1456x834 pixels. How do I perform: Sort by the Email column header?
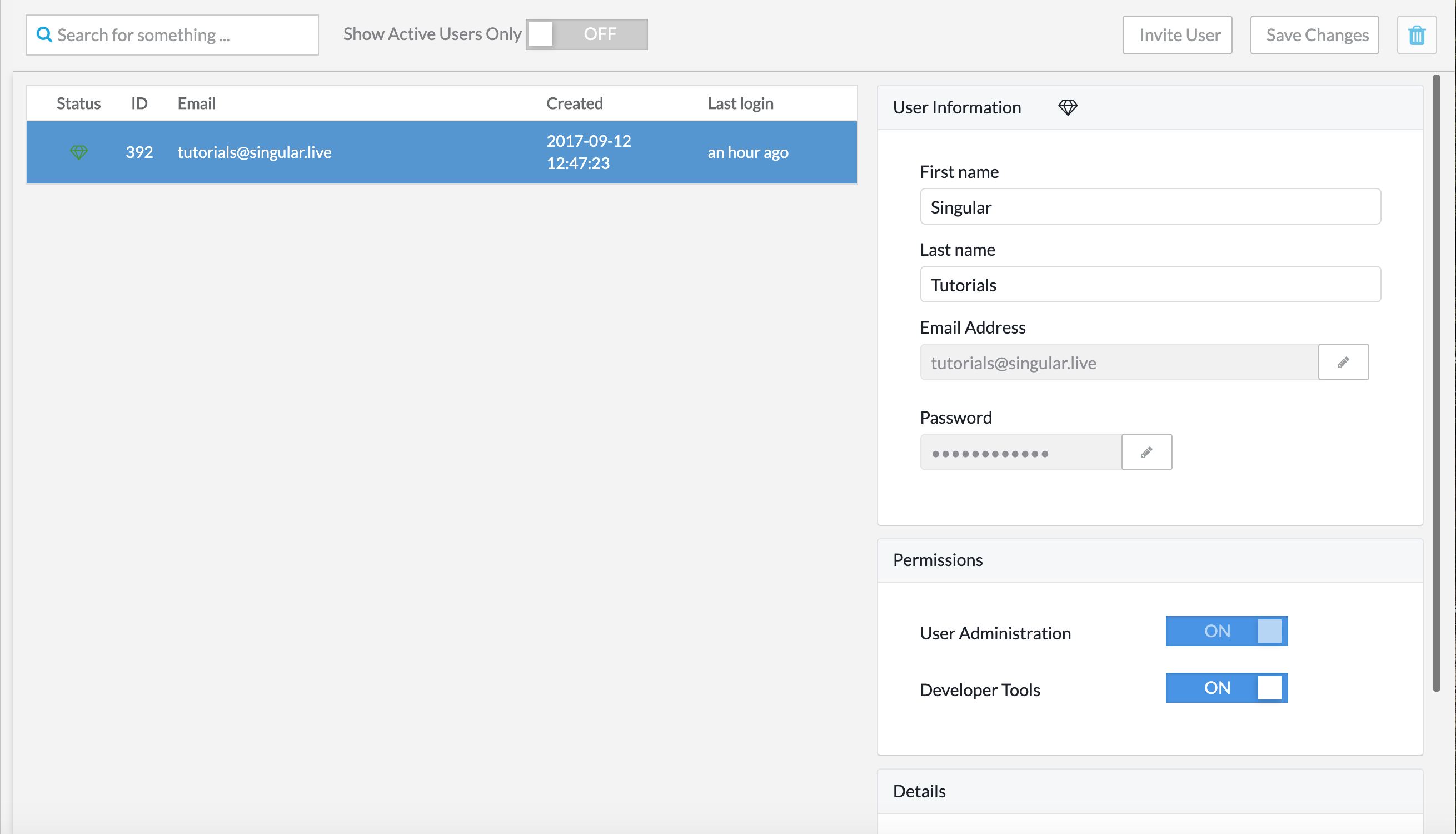click(x=196, y=103)
